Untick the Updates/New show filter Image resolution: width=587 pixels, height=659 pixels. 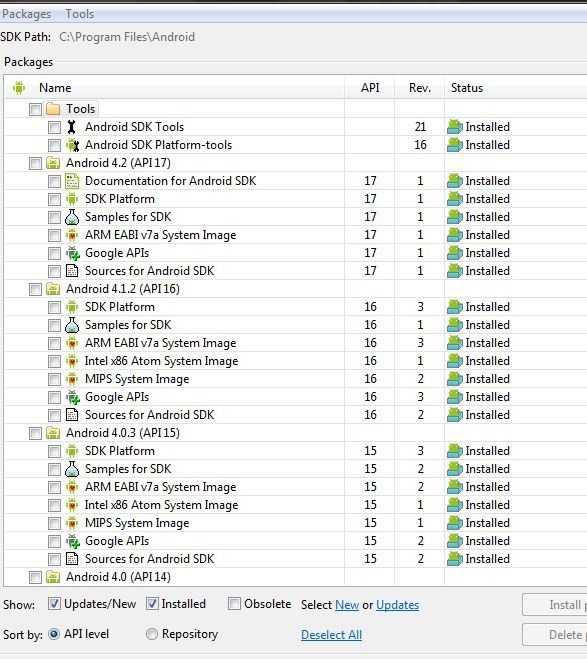pos(54,604)
